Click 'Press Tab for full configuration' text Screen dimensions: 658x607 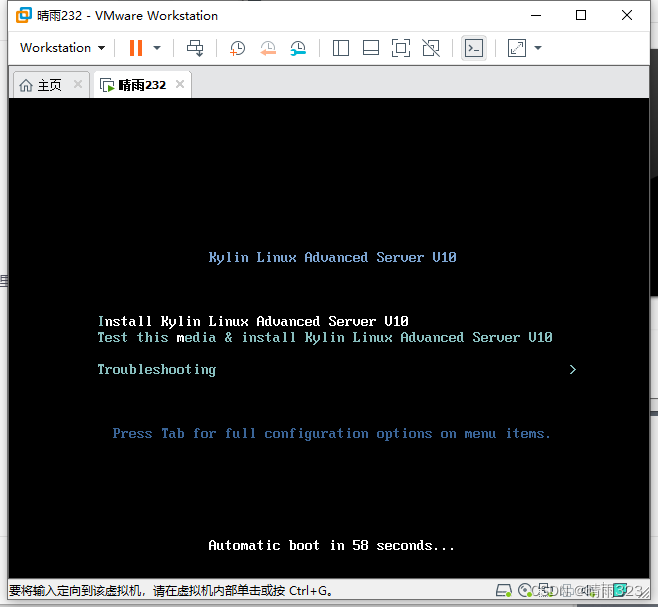click(x=331, y=434)
